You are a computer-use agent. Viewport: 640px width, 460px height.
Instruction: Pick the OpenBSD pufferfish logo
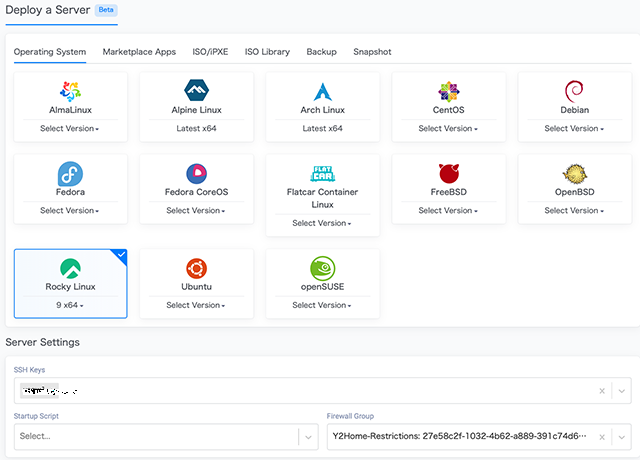tap(574, 173)
